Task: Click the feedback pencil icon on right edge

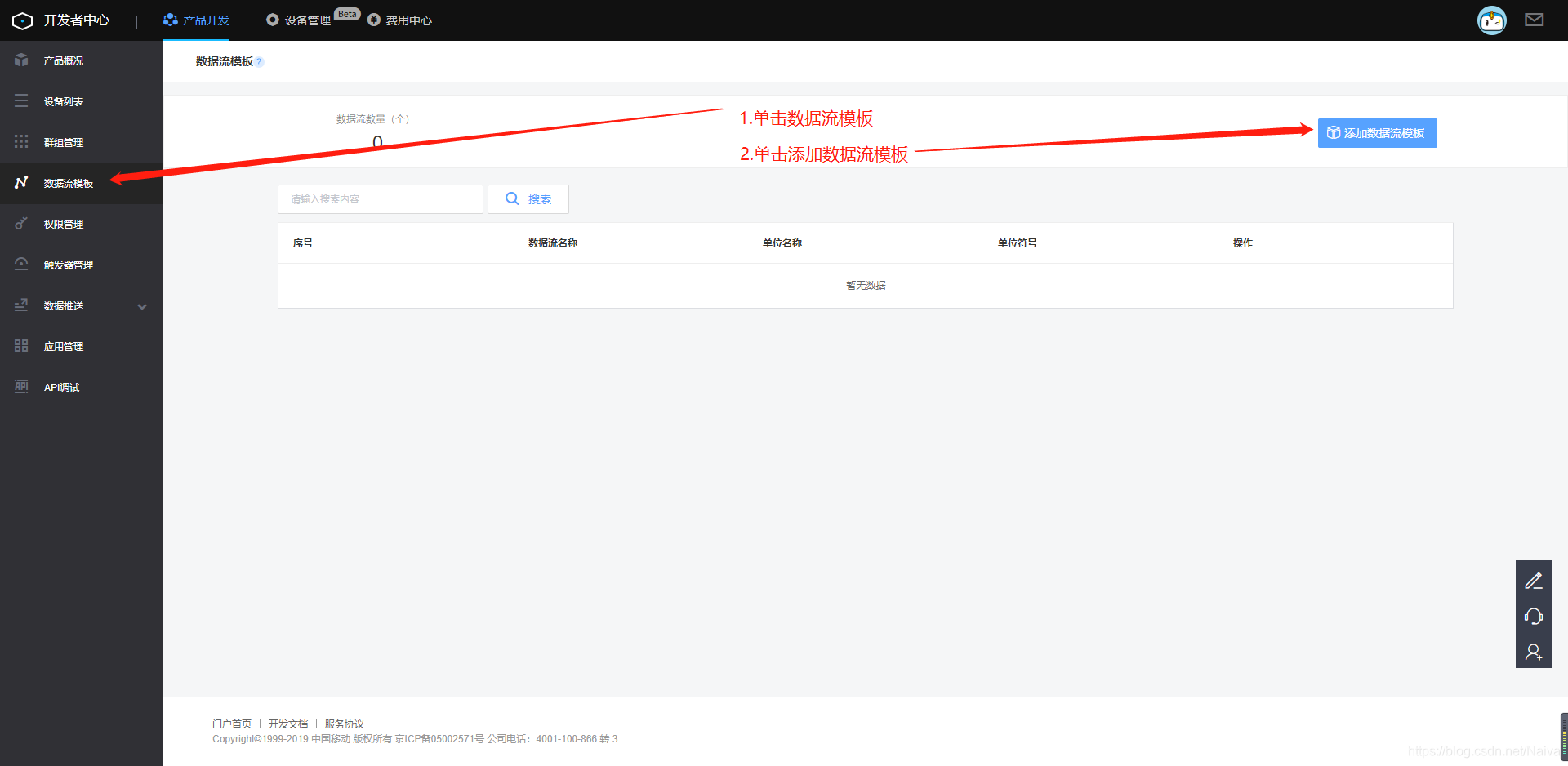Action: 1534,580
